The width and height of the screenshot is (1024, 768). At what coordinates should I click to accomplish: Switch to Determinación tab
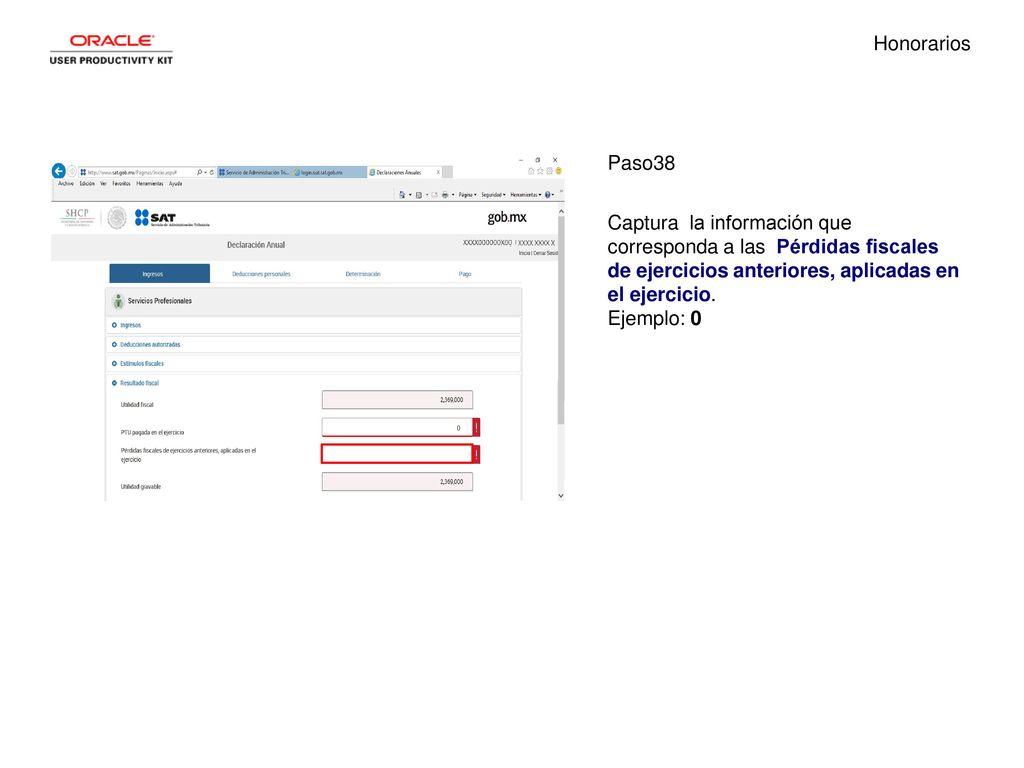(363, 274)
